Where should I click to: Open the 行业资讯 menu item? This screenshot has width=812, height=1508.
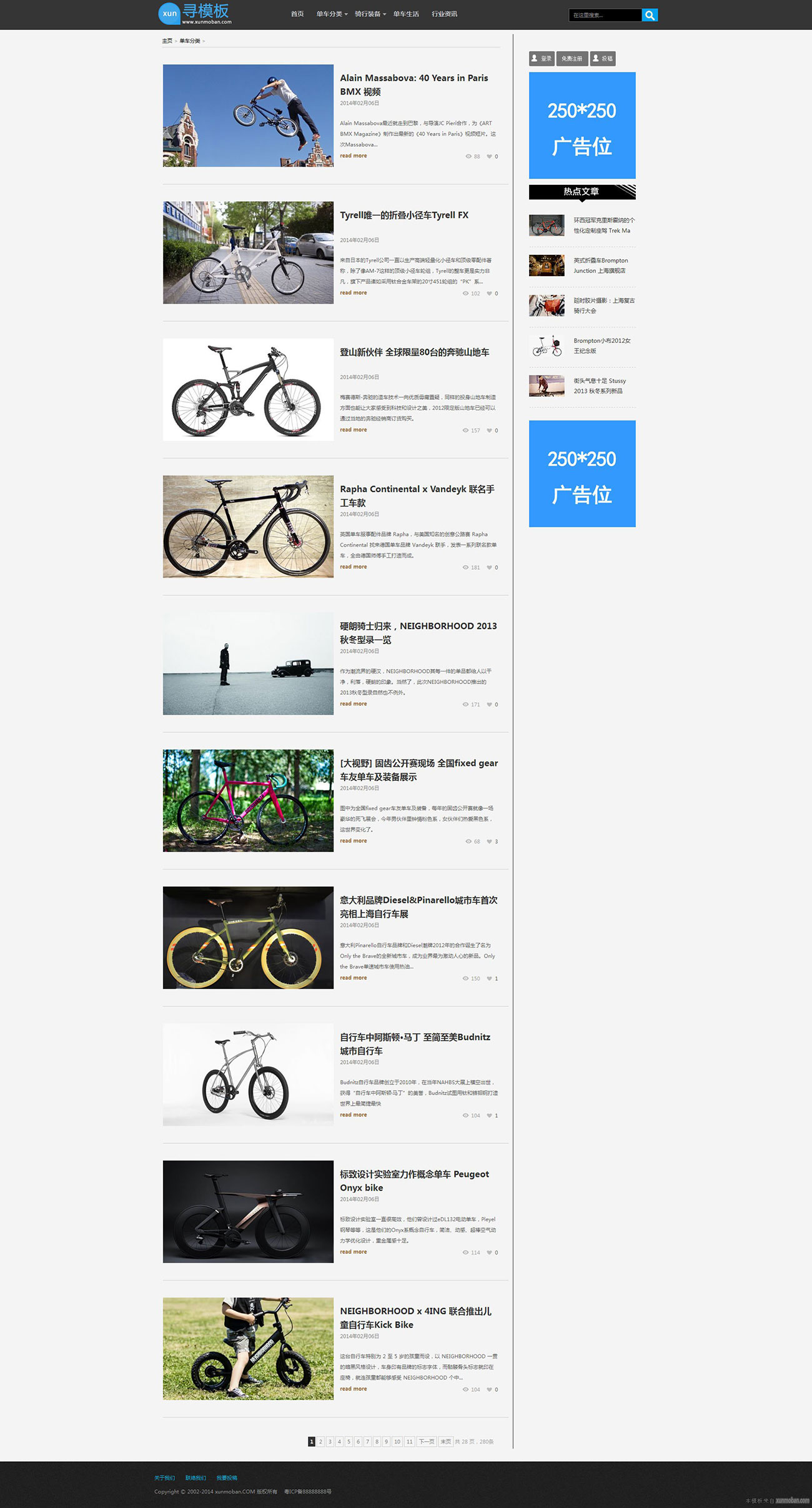[x=445, y=14]
